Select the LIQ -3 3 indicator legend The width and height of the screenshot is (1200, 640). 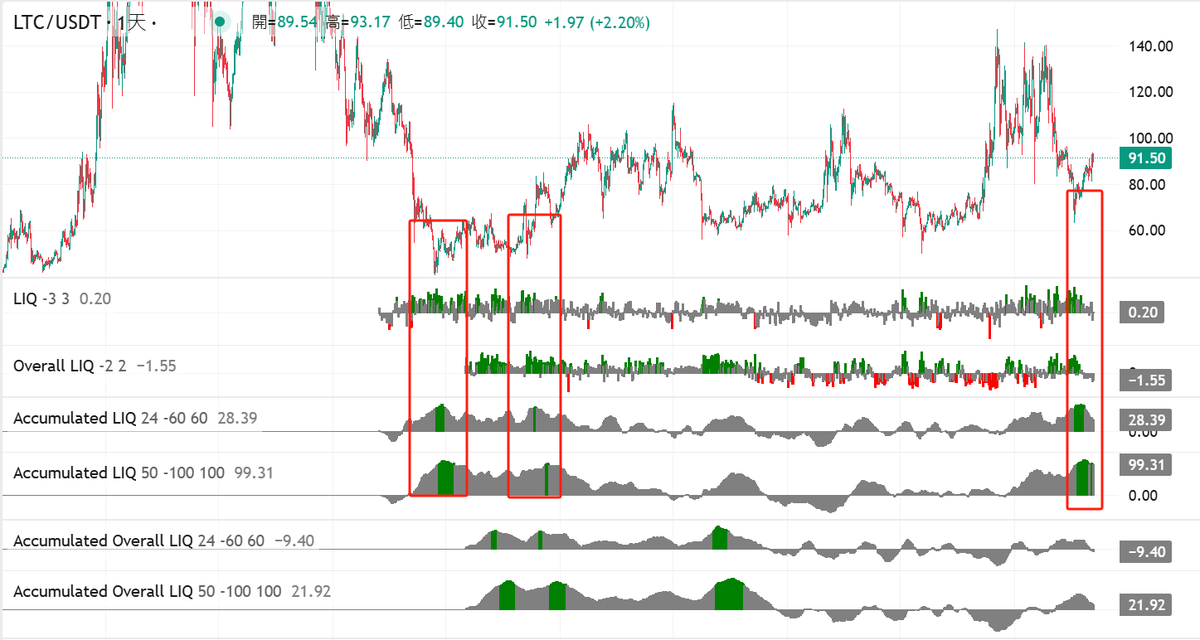62,298
